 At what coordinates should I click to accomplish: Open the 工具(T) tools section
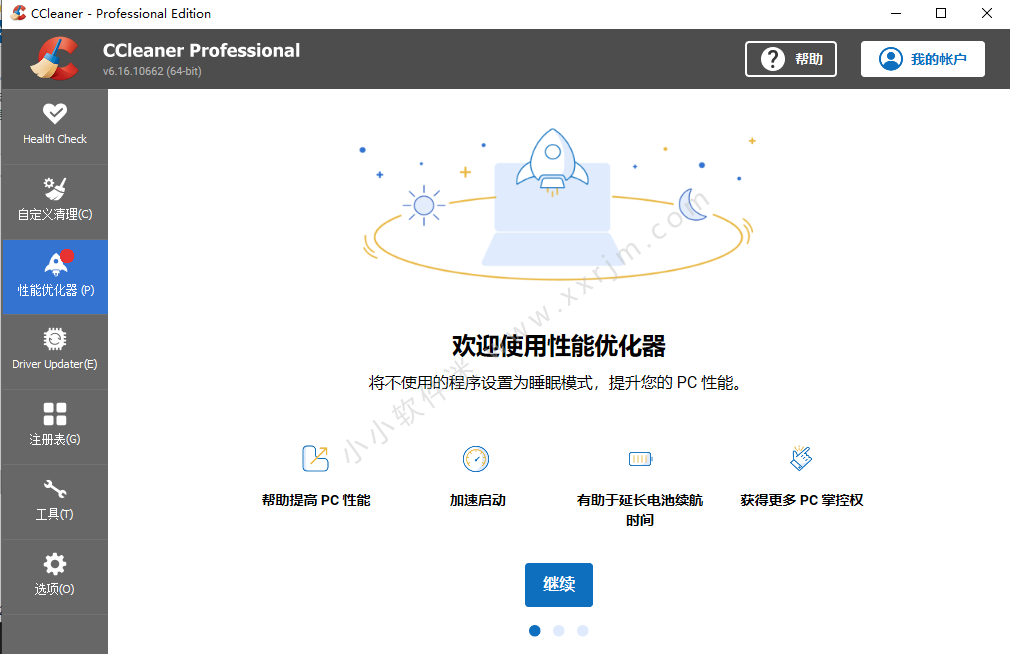pos(55,502)
